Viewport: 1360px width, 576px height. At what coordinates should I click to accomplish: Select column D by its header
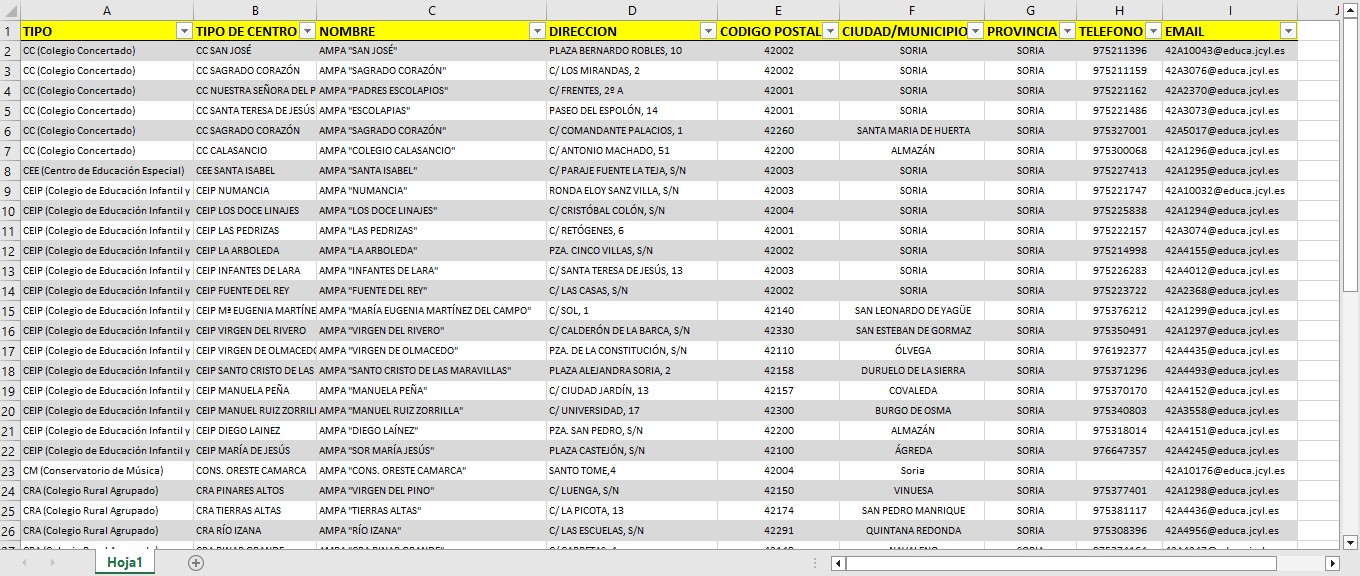(x=632, y=10)
